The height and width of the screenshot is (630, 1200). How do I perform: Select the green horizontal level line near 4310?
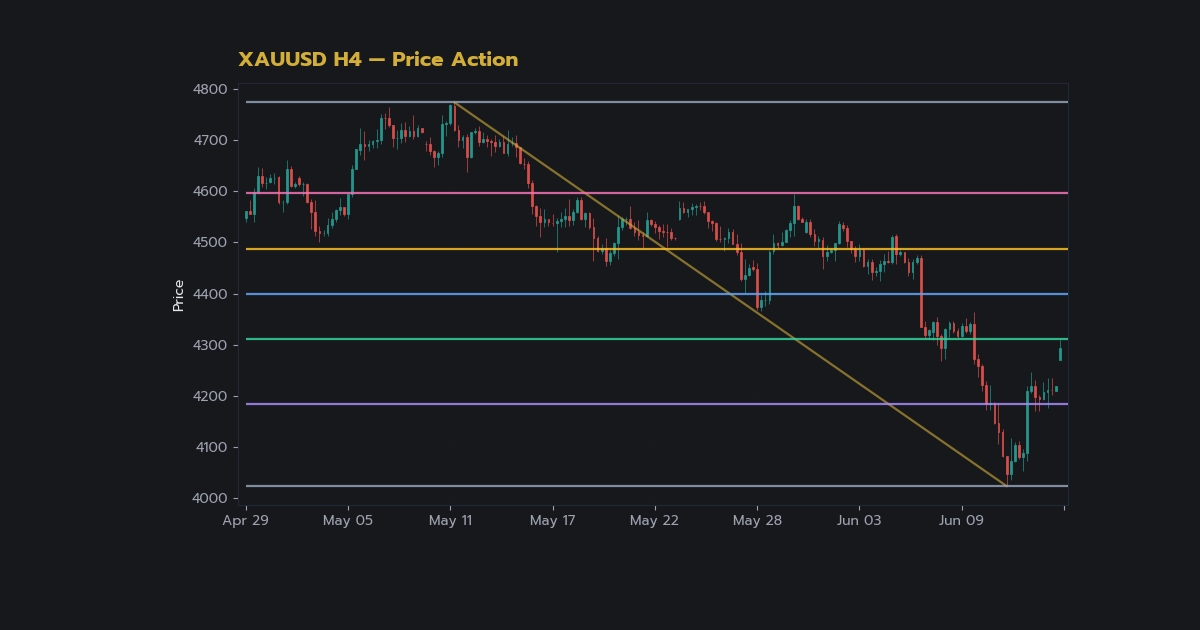point(656,339)
